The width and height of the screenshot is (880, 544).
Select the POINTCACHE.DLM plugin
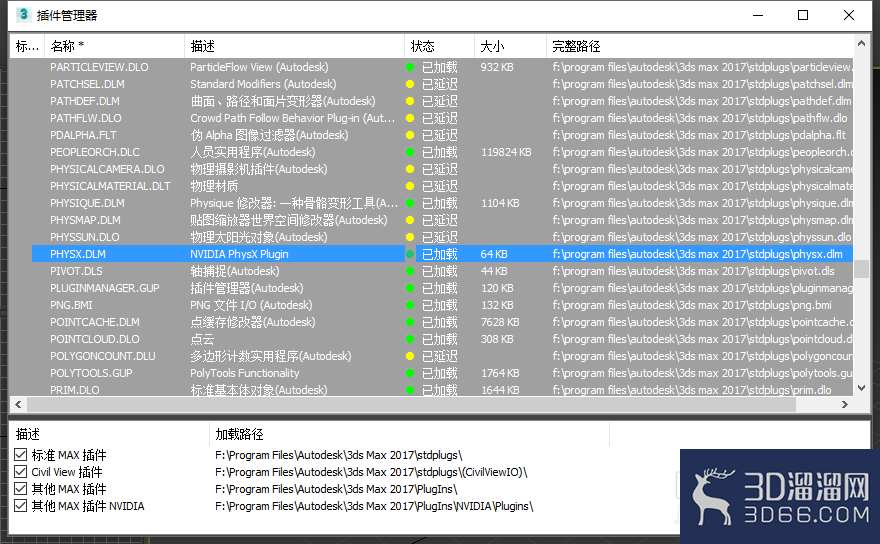94,322
